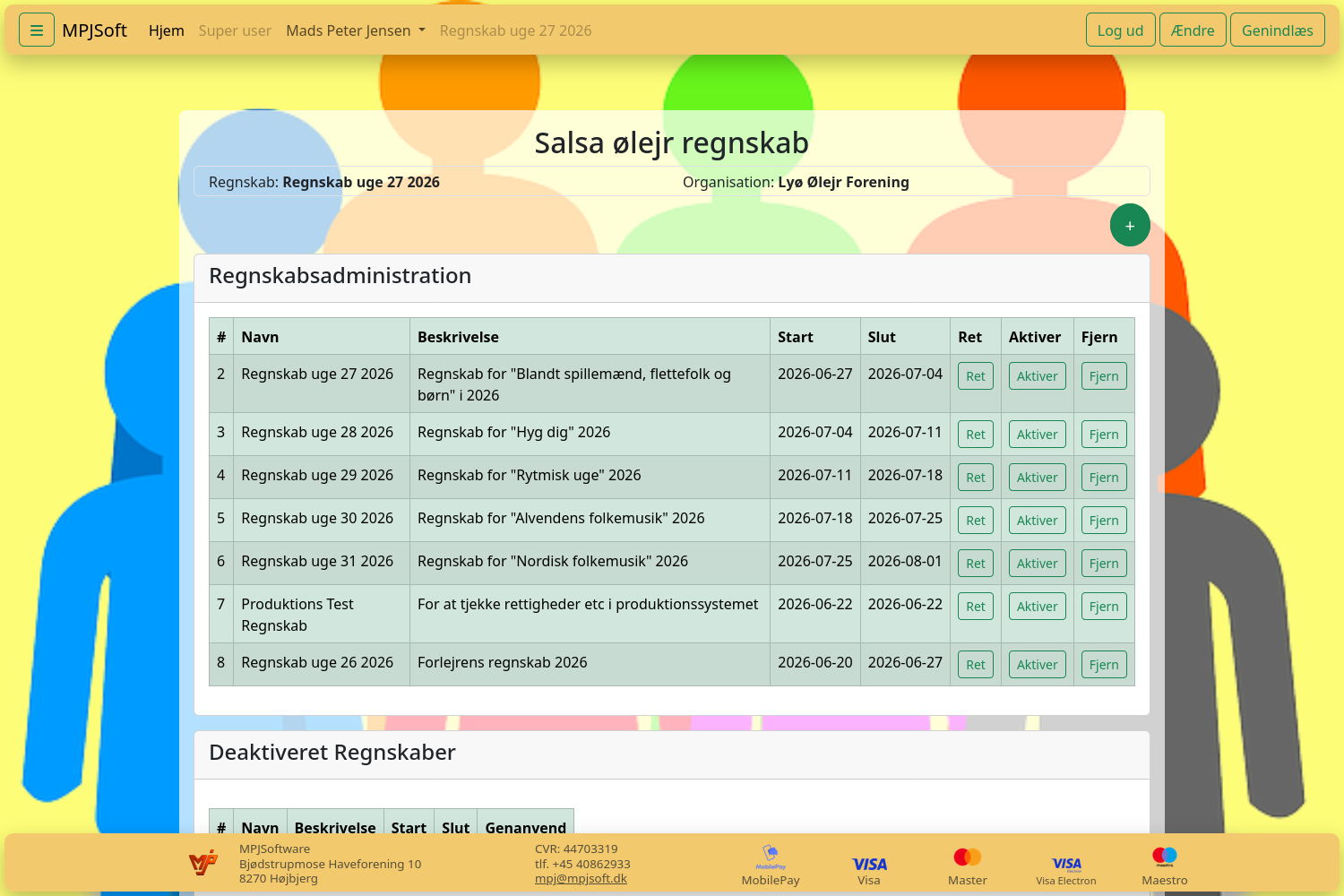Click the Ændre button
This screenshot has width=1344, height=896.
[x=1193, y=30]
